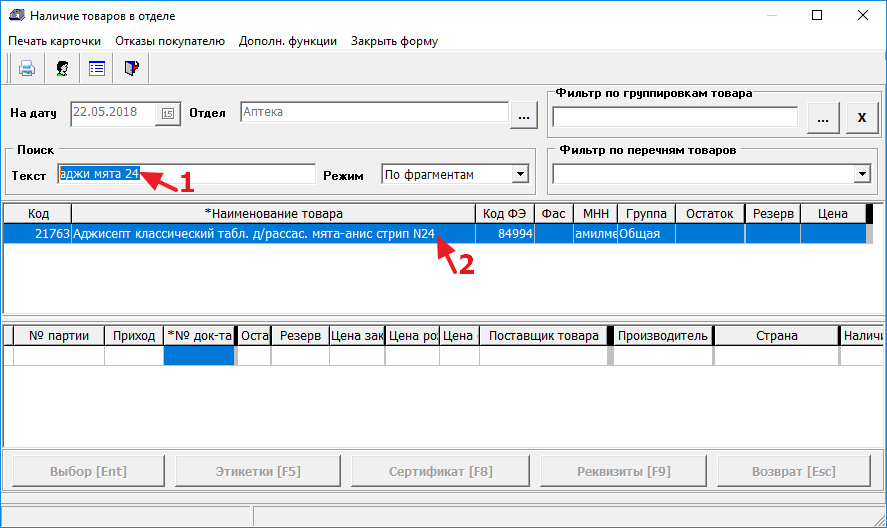This screenshot has height=528, width=887.
Task: Click the close form door icon
Action: click(x=131, y=69)
